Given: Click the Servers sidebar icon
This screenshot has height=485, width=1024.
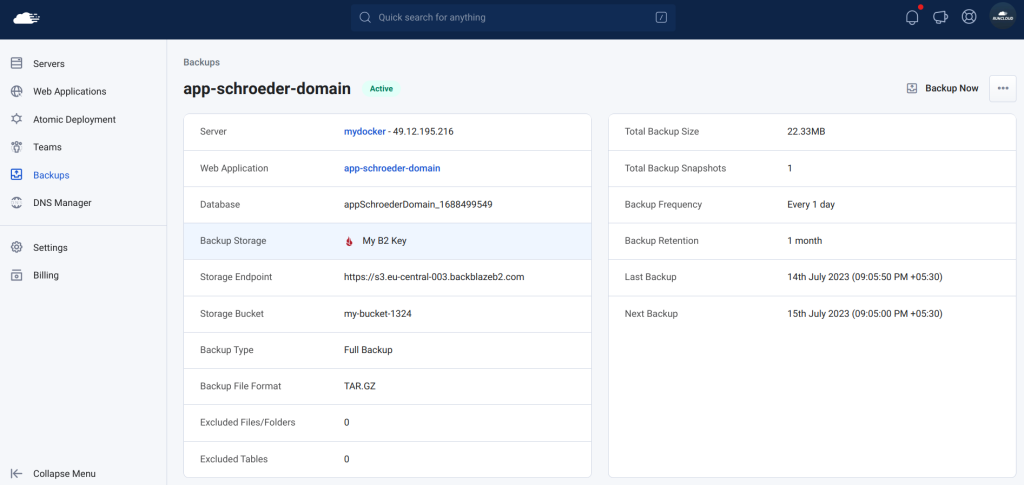Looking at the screenshot, I should [x=17, y=63].
